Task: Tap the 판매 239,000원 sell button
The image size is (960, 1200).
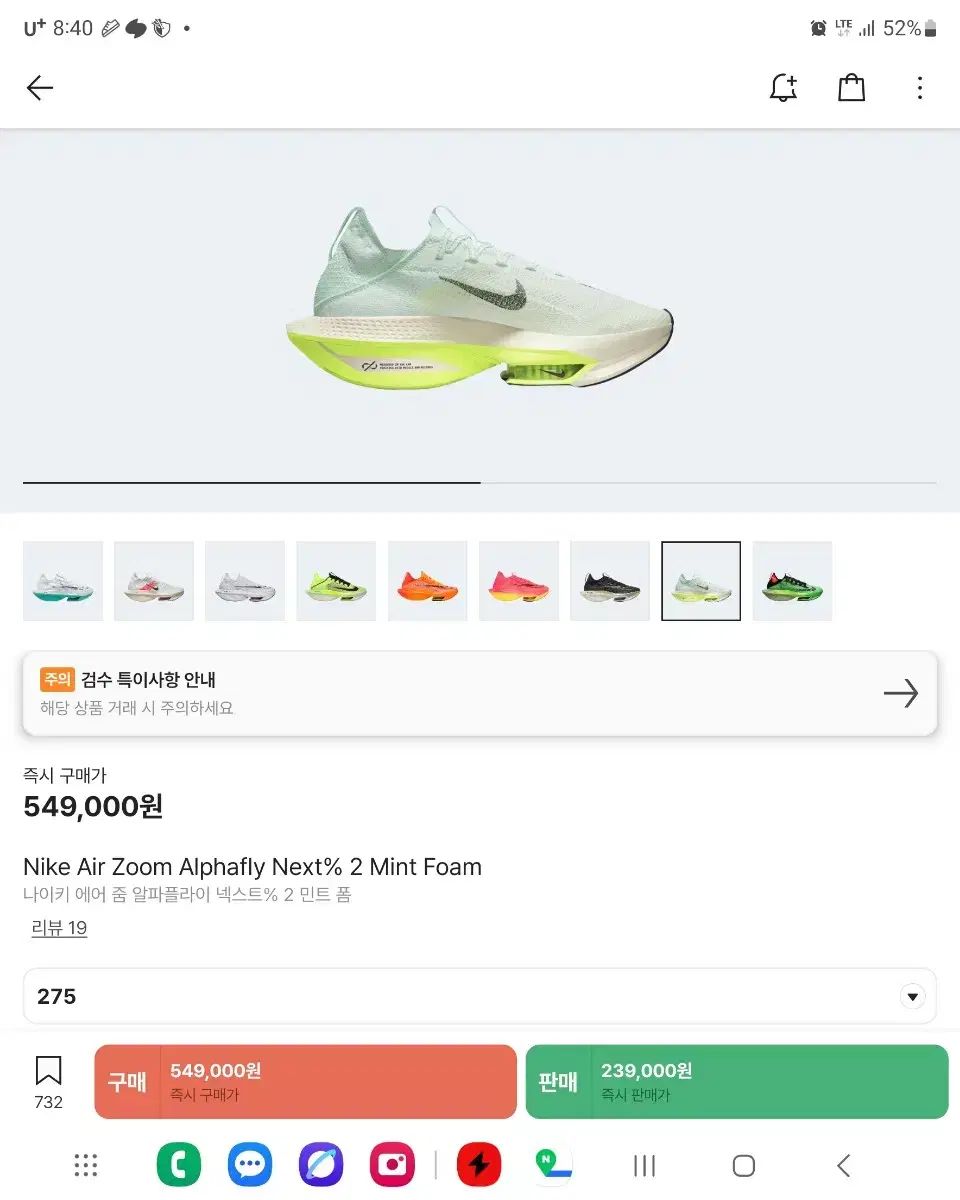Action: pos(737,1082)
